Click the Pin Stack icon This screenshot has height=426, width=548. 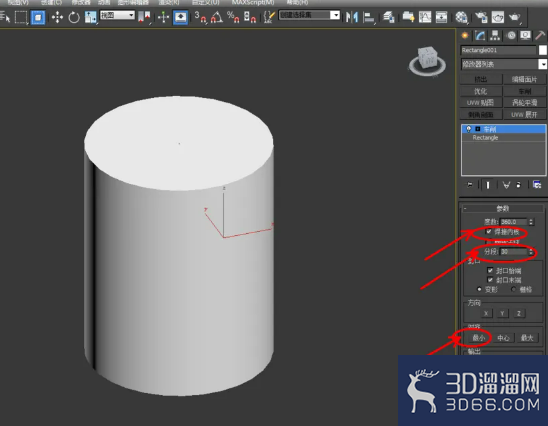pyautogui.click(x=470, y=185)
